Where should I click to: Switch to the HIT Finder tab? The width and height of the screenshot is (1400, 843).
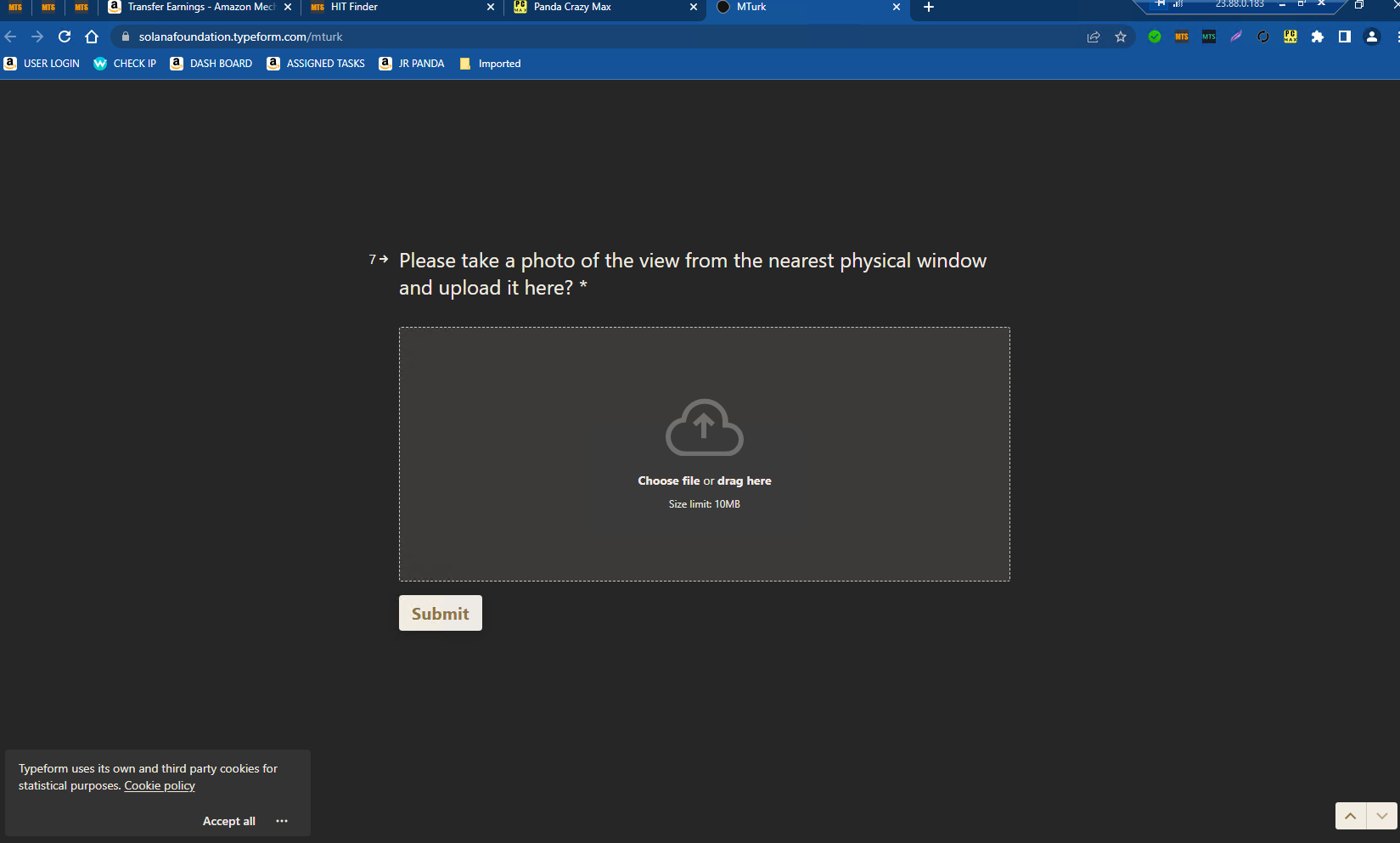point(399,7)
